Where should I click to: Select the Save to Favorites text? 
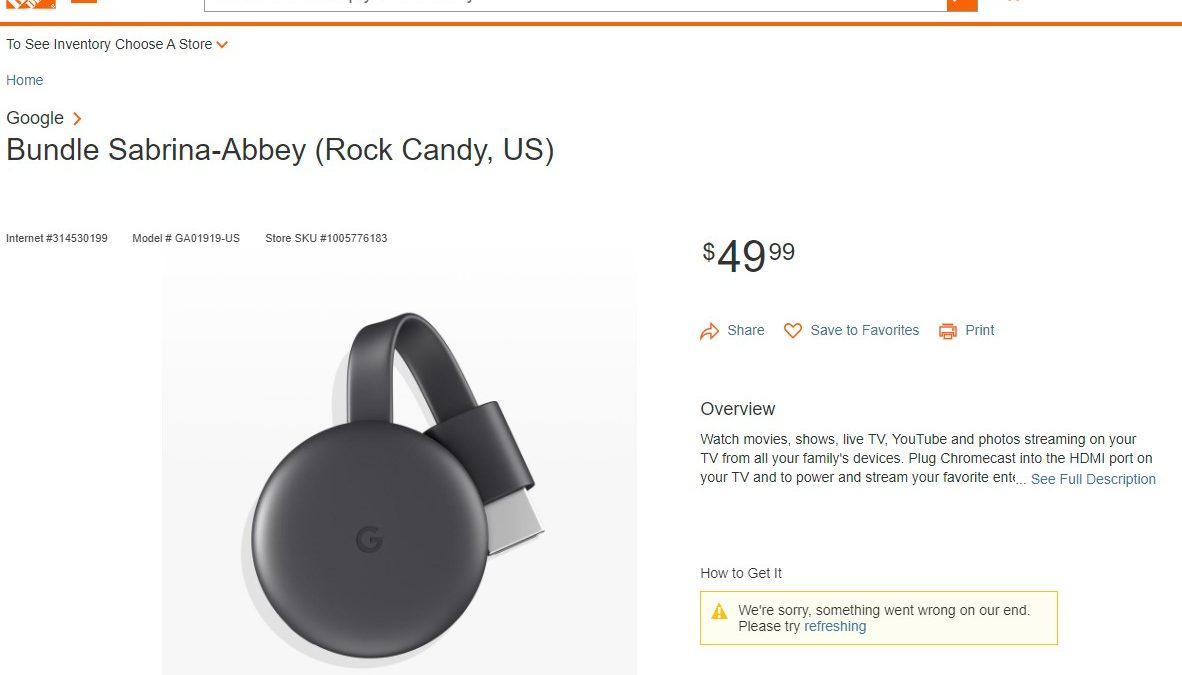(x=865, y=331)
